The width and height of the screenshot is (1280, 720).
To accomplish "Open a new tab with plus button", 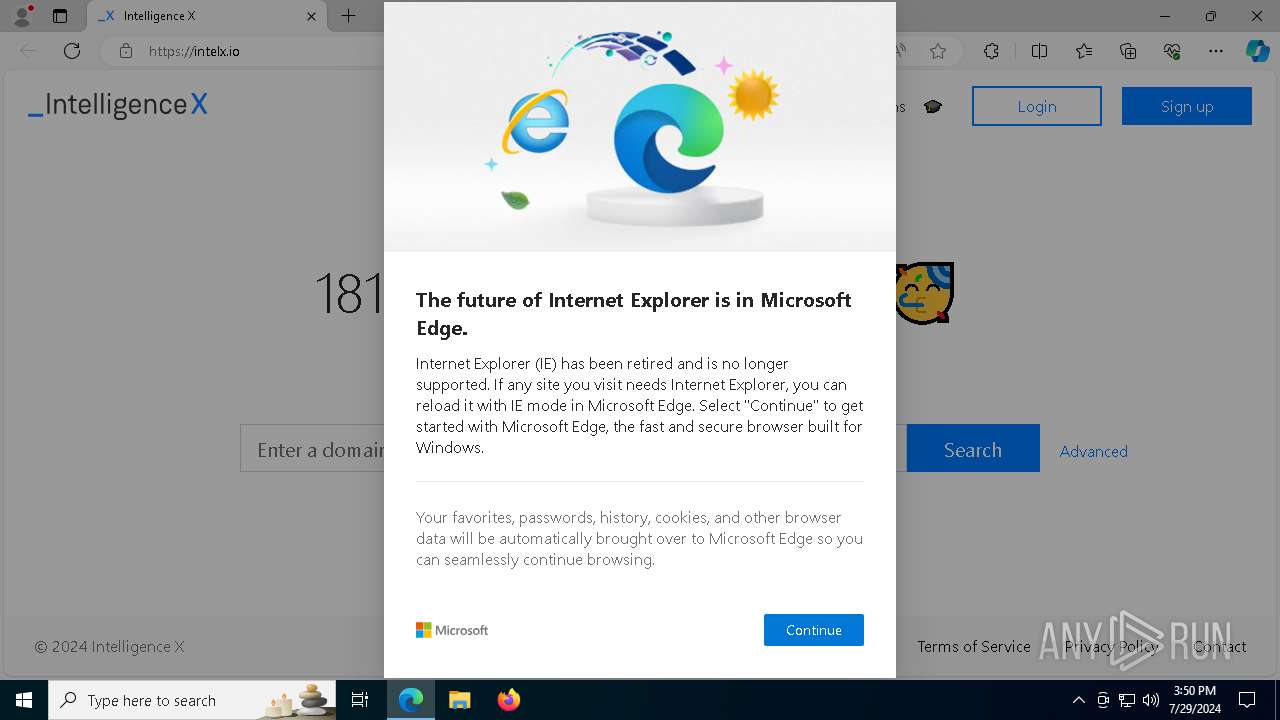I will click(x=348, y=16).
